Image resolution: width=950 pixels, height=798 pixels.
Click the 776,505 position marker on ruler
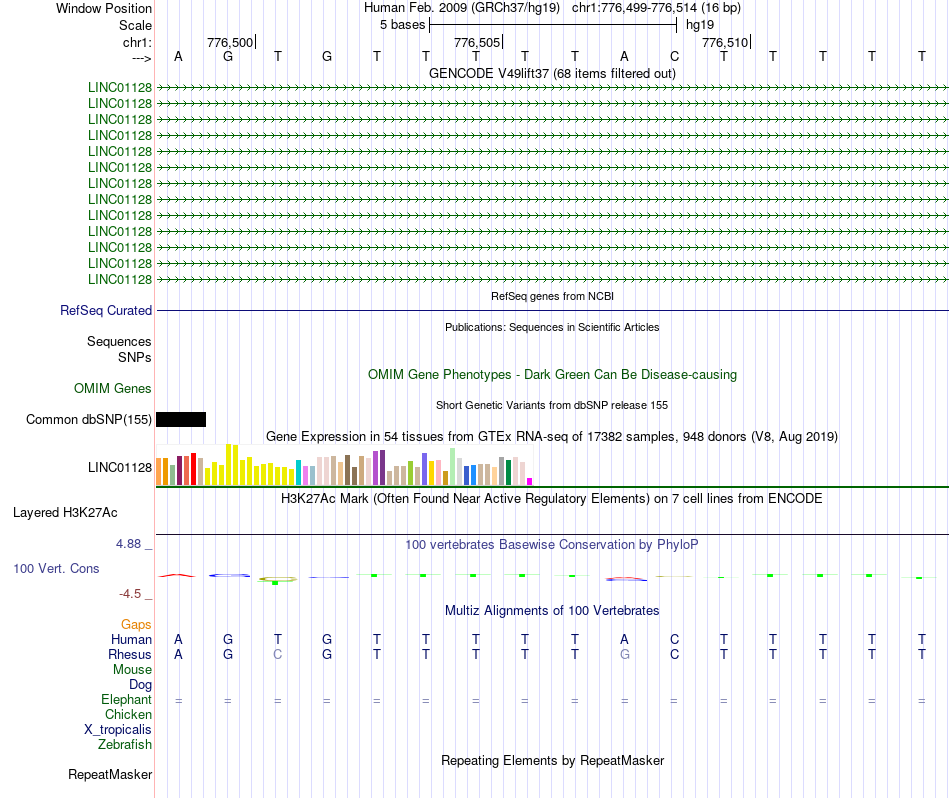pos(479,42)
